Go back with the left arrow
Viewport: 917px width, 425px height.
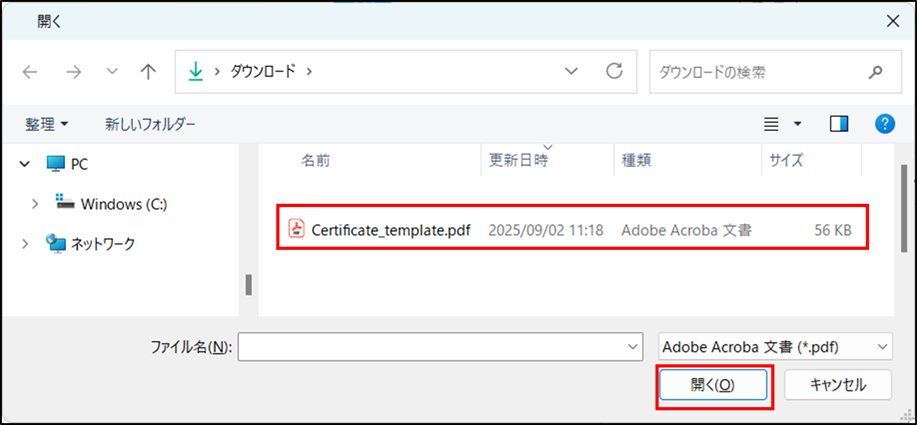(30, 72)
